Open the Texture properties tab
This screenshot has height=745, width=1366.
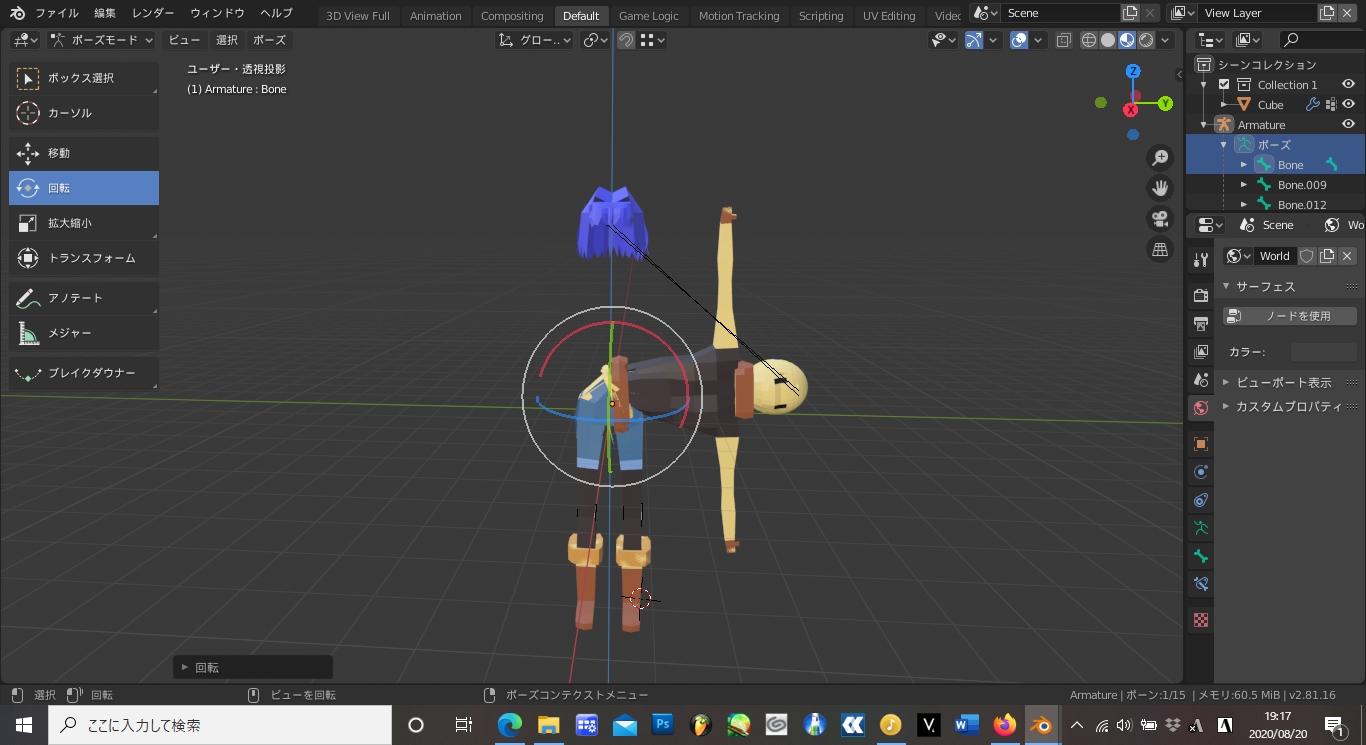(x=1201, y=620)
